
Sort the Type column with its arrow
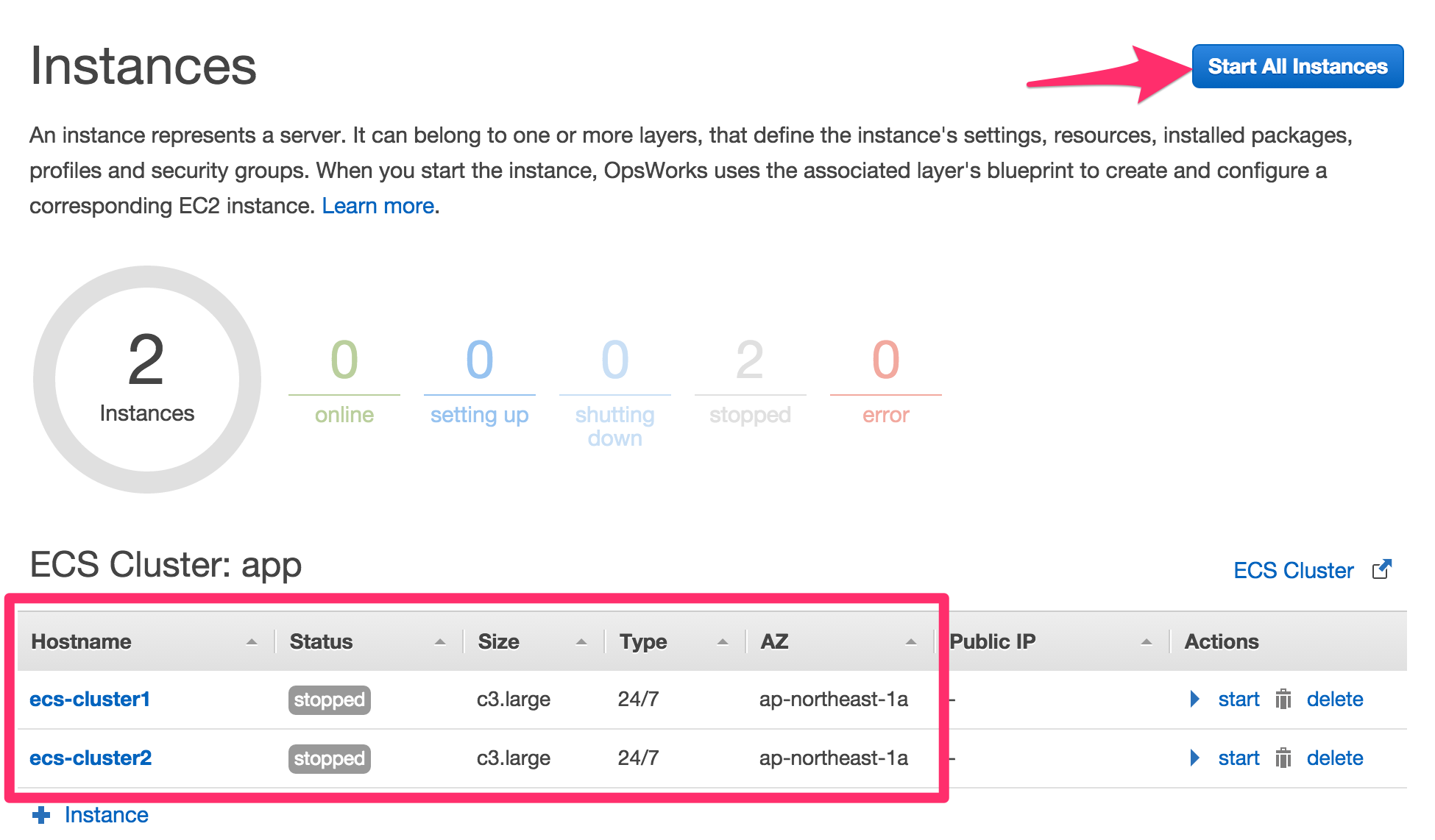click(x=722, y=641)
